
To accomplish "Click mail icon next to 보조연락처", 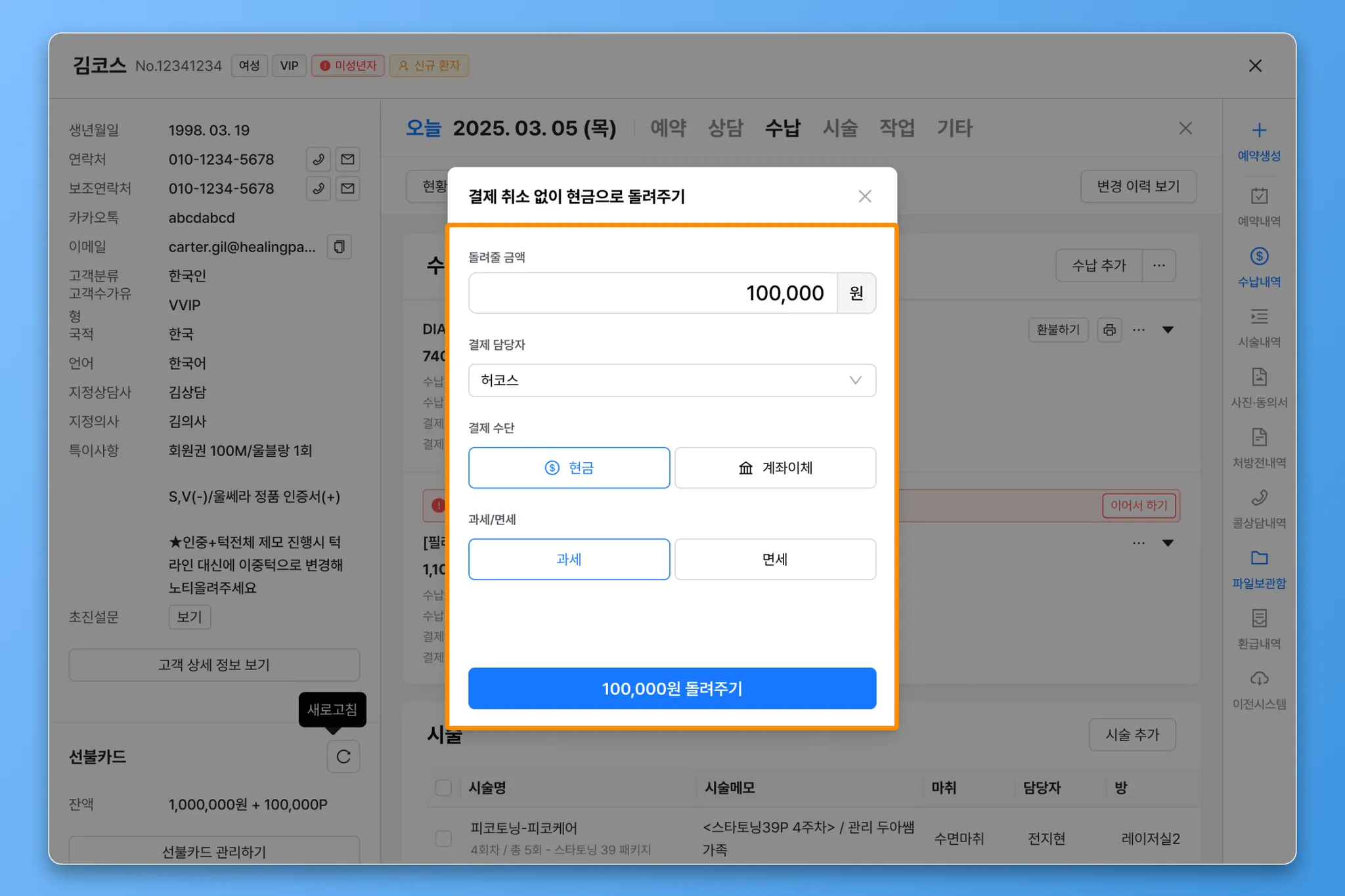I will 347,188.
